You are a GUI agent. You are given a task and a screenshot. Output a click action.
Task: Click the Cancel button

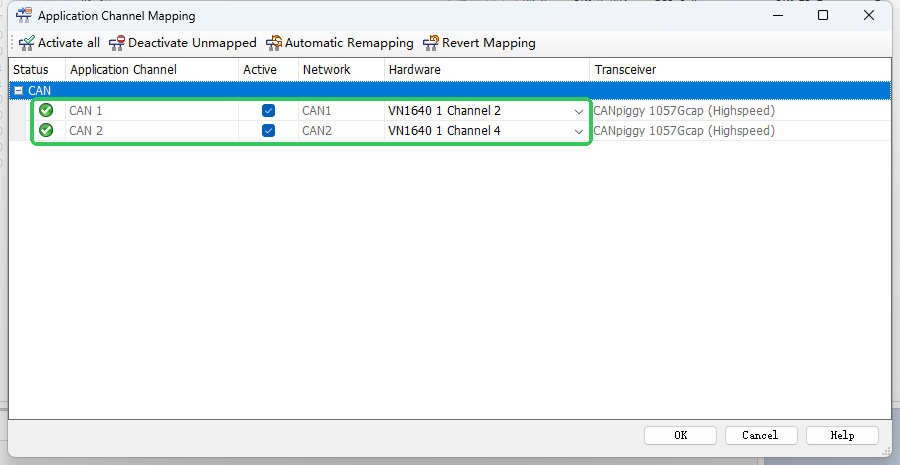tap(761, 435)
